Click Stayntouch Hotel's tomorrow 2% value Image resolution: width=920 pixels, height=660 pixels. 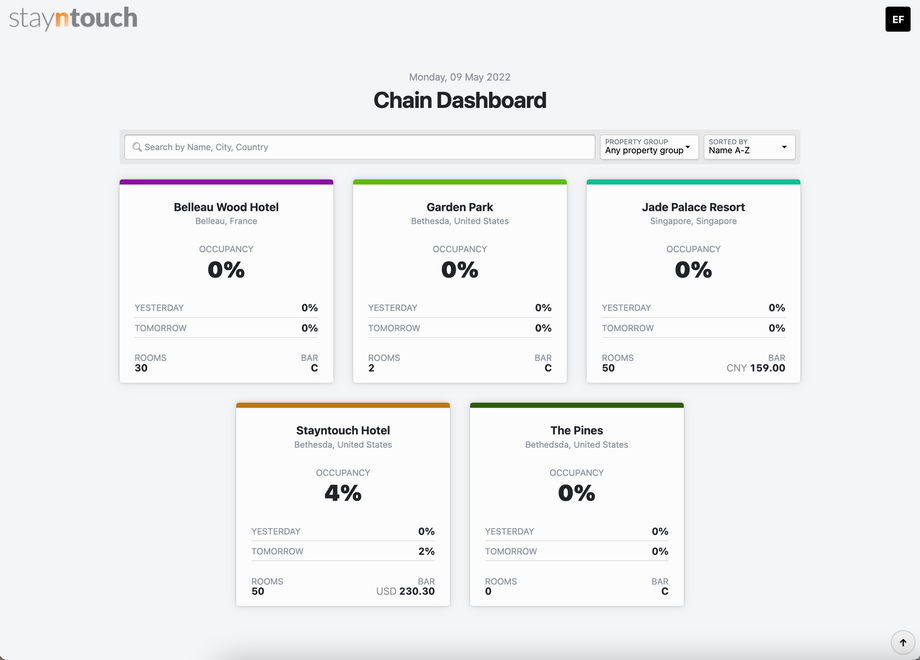tap(427, 551)
